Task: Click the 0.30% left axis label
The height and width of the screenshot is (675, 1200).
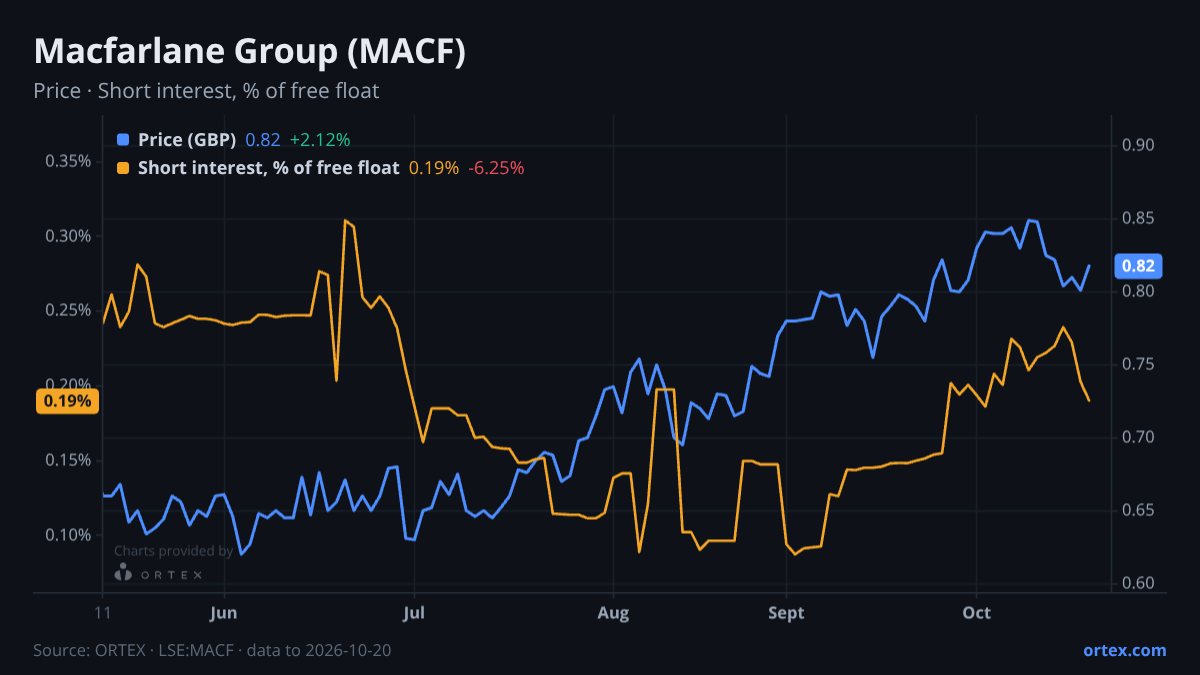Action: 68,236
